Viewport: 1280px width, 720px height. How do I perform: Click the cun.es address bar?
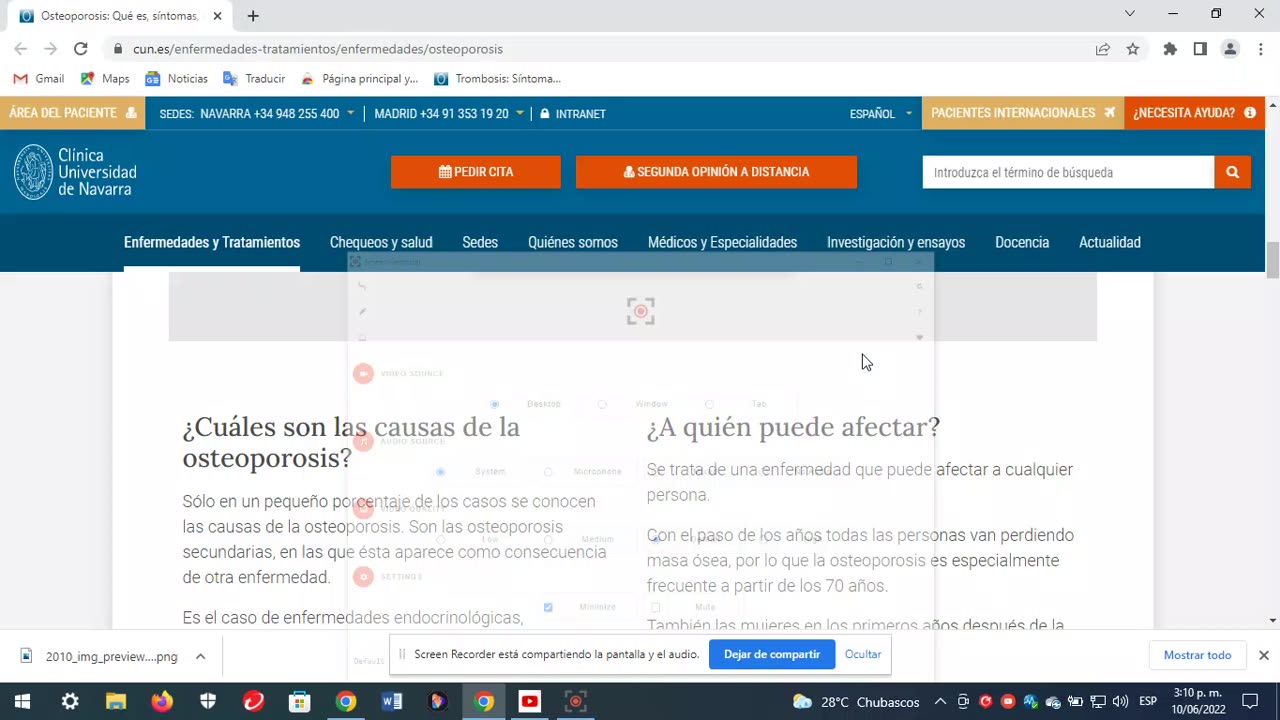[600, 49]
